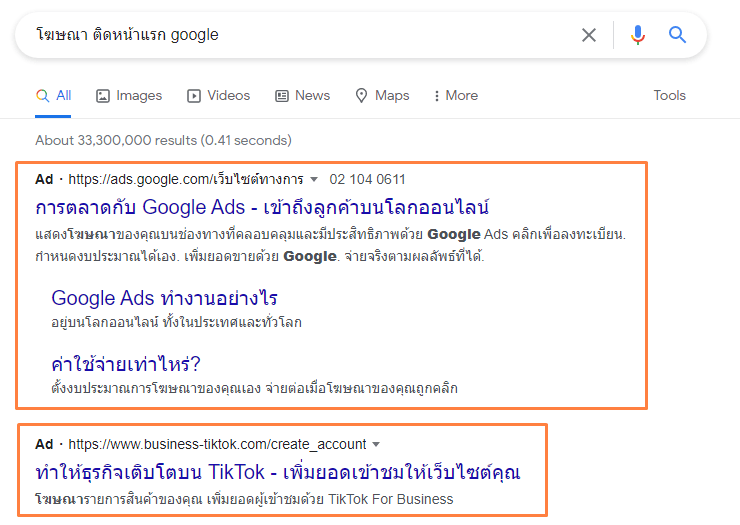Open the TikTok business ad headline link

tap(278, 472)
